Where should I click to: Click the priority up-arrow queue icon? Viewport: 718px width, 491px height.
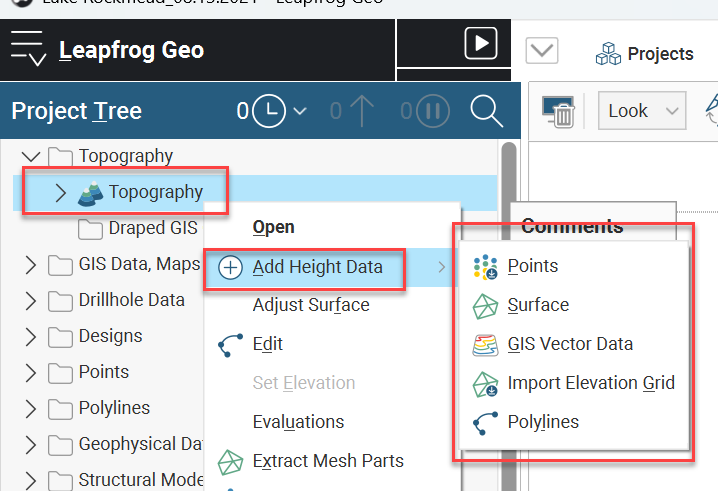[x=362, y=111]
